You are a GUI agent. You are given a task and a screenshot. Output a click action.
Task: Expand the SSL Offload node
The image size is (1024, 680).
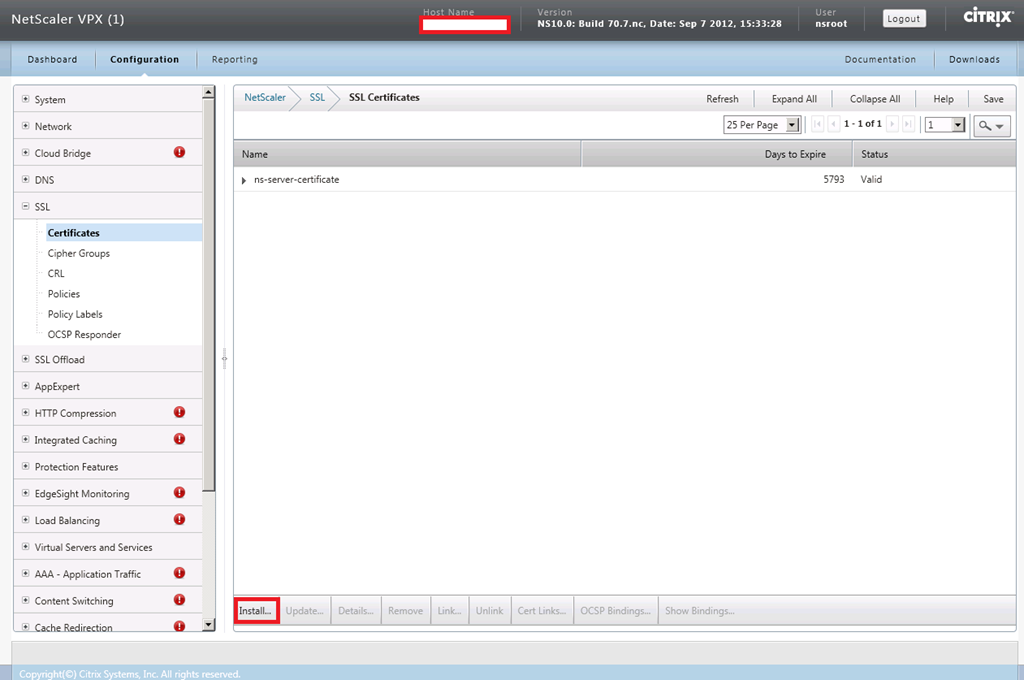click(25, 359)
